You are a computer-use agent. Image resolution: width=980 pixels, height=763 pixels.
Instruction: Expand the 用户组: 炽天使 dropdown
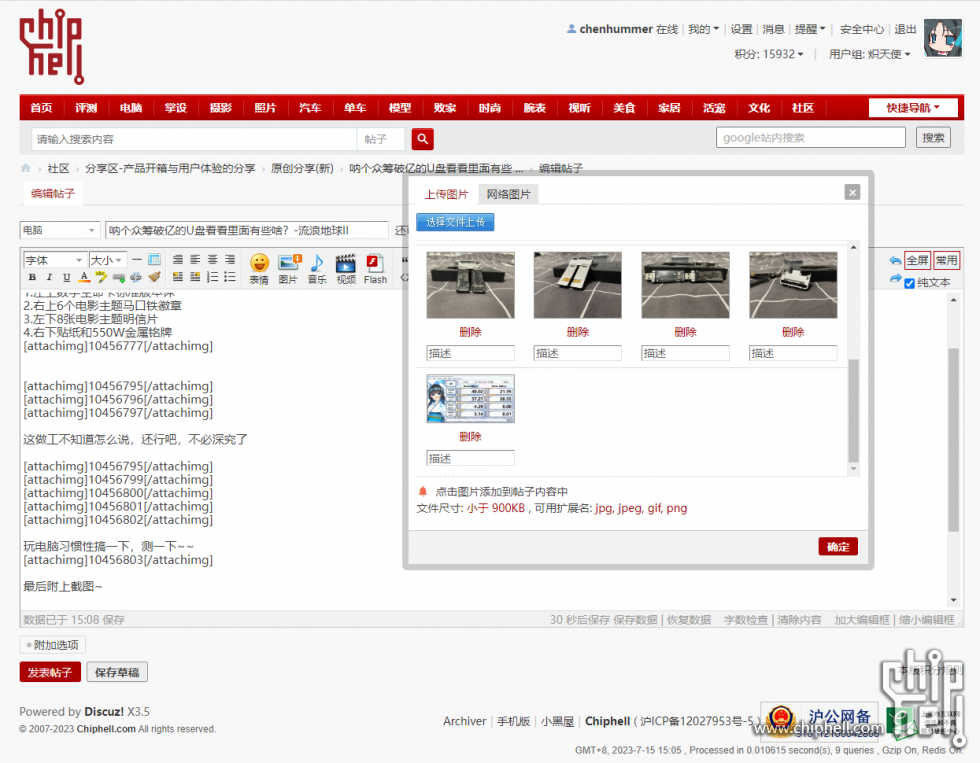tap(869, 54)
